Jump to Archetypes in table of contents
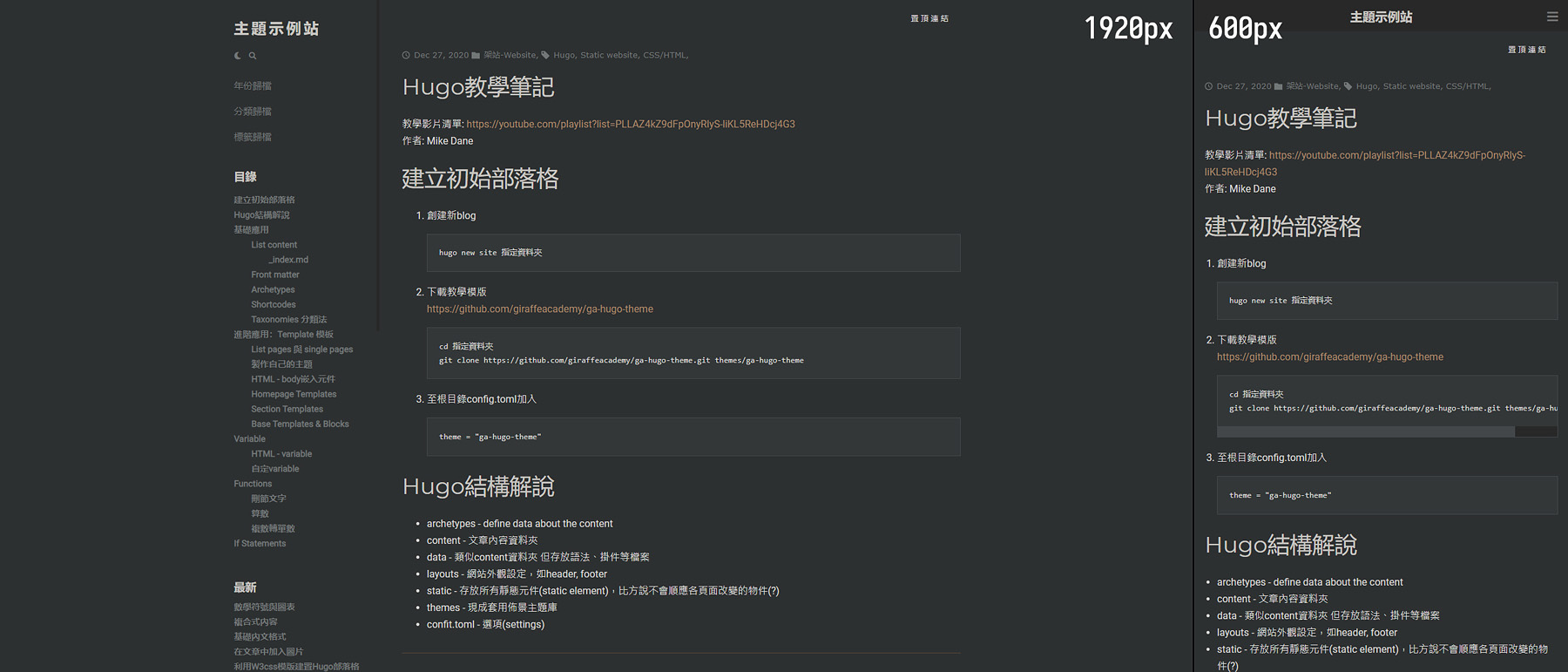Screen dimensions: 1568x672 tap(273, 289)
